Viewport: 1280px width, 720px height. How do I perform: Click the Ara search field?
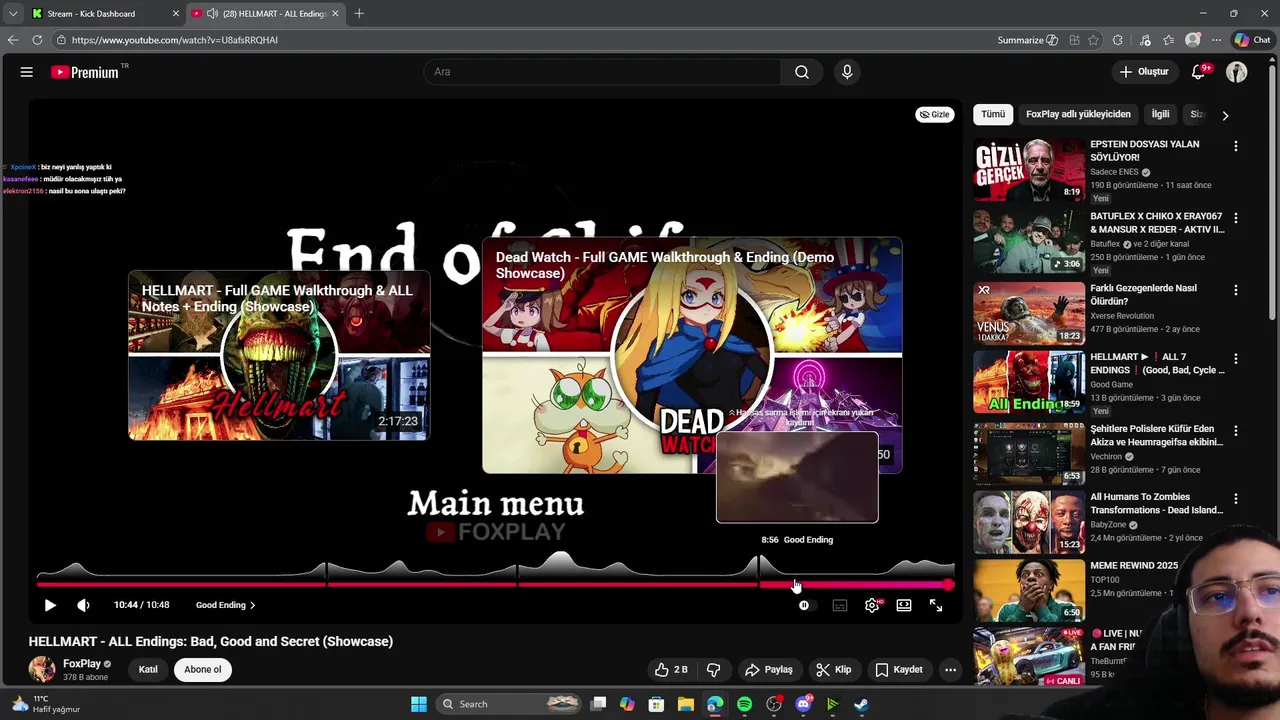[x=603, y=72]
